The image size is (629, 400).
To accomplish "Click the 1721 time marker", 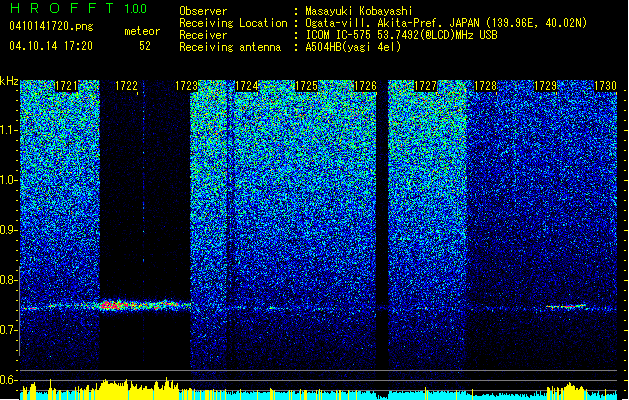I will point(66,86).
